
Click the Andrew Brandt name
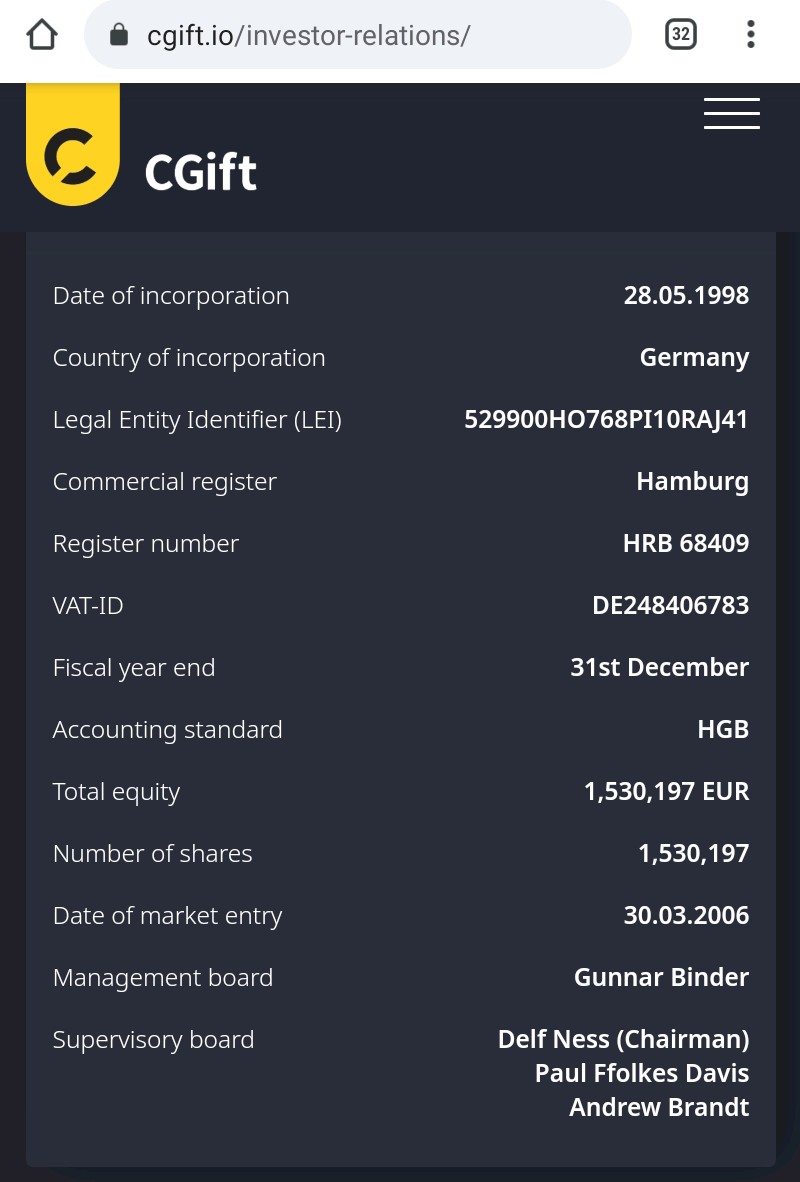point(659,1107)
